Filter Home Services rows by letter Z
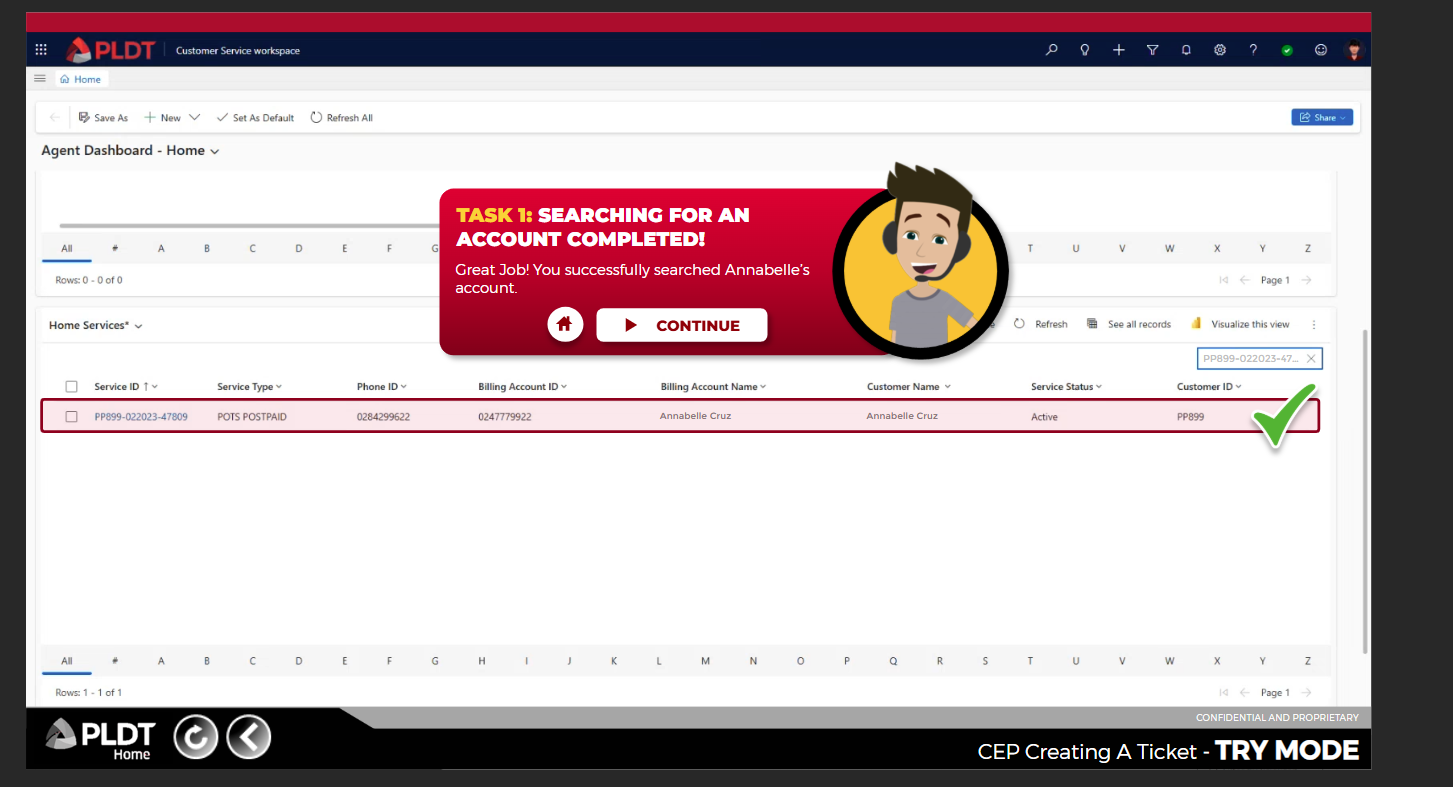 click(1307, 661)
